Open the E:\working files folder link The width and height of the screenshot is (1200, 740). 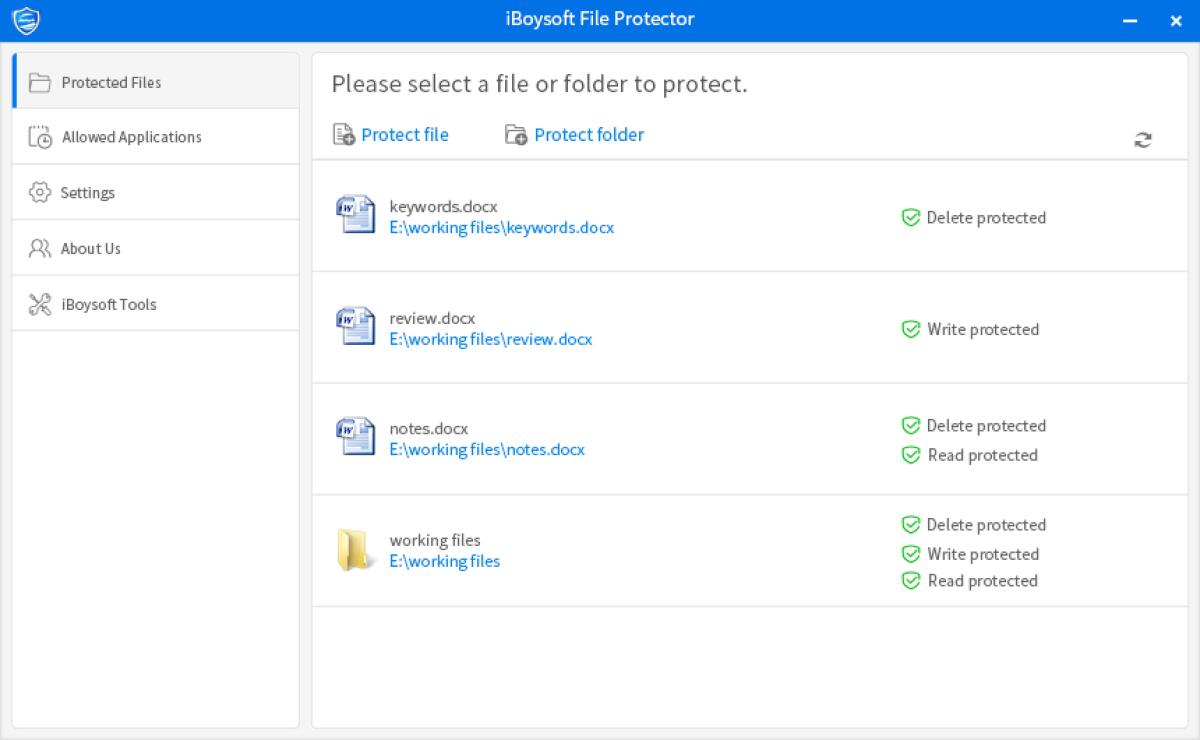445,561
